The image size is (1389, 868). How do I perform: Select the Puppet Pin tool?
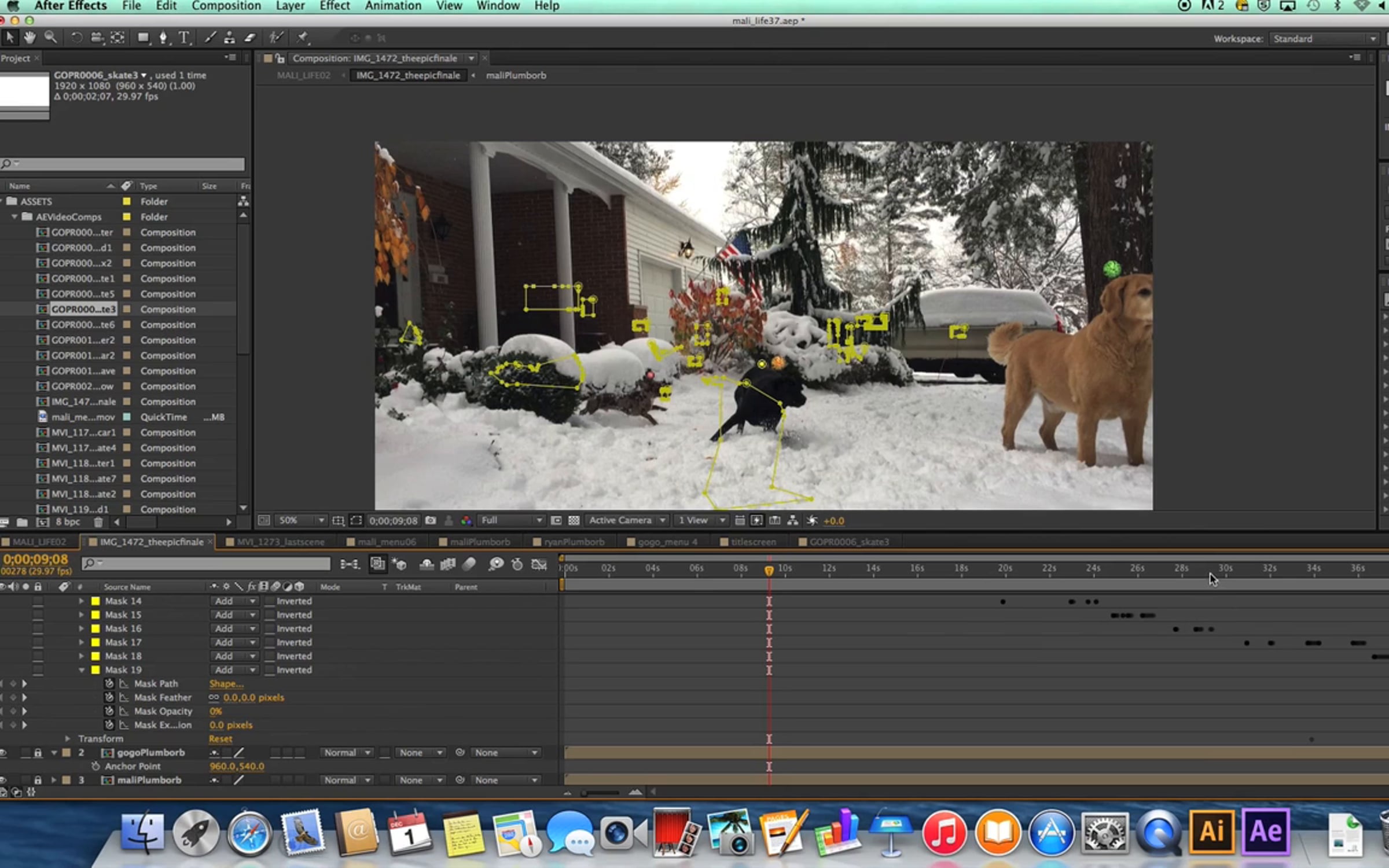302,38
